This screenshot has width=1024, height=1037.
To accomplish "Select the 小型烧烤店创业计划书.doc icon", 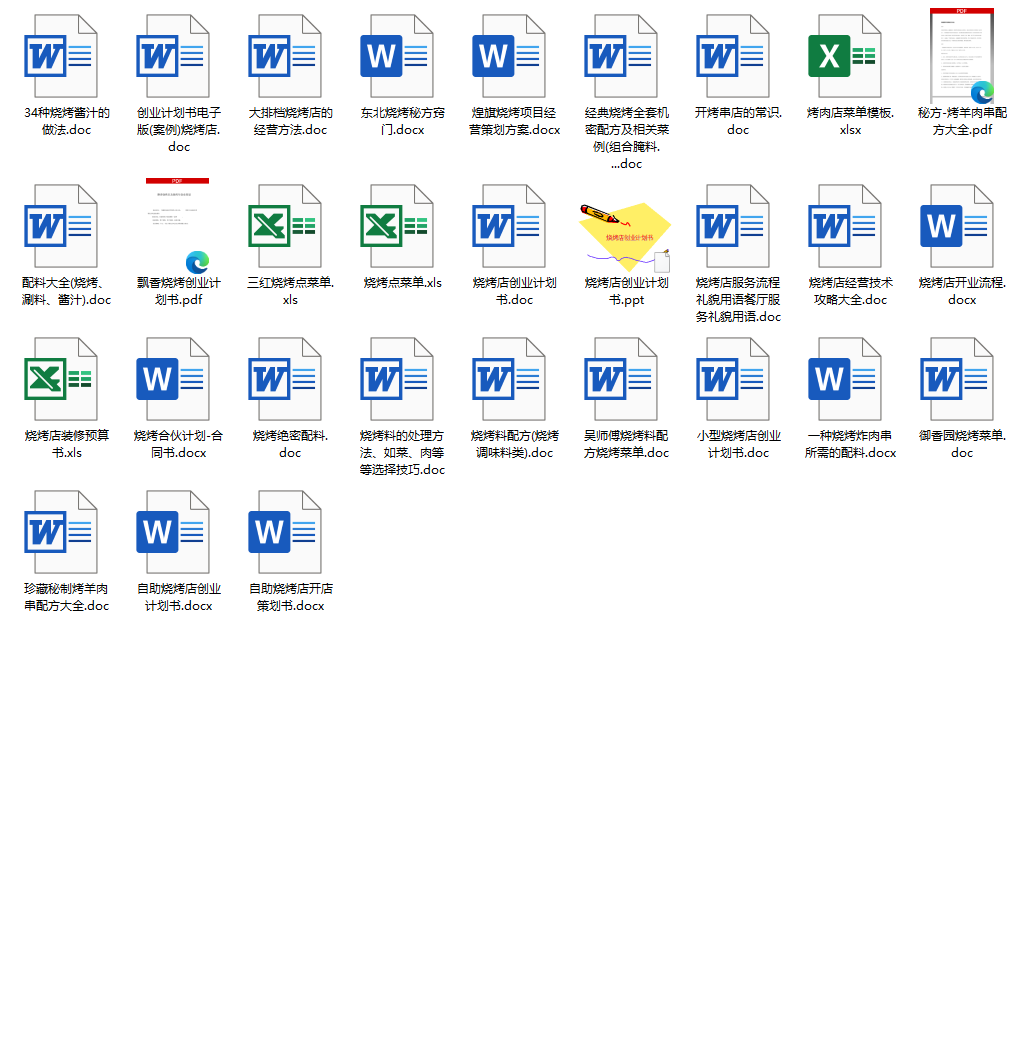I will point(733,379).
